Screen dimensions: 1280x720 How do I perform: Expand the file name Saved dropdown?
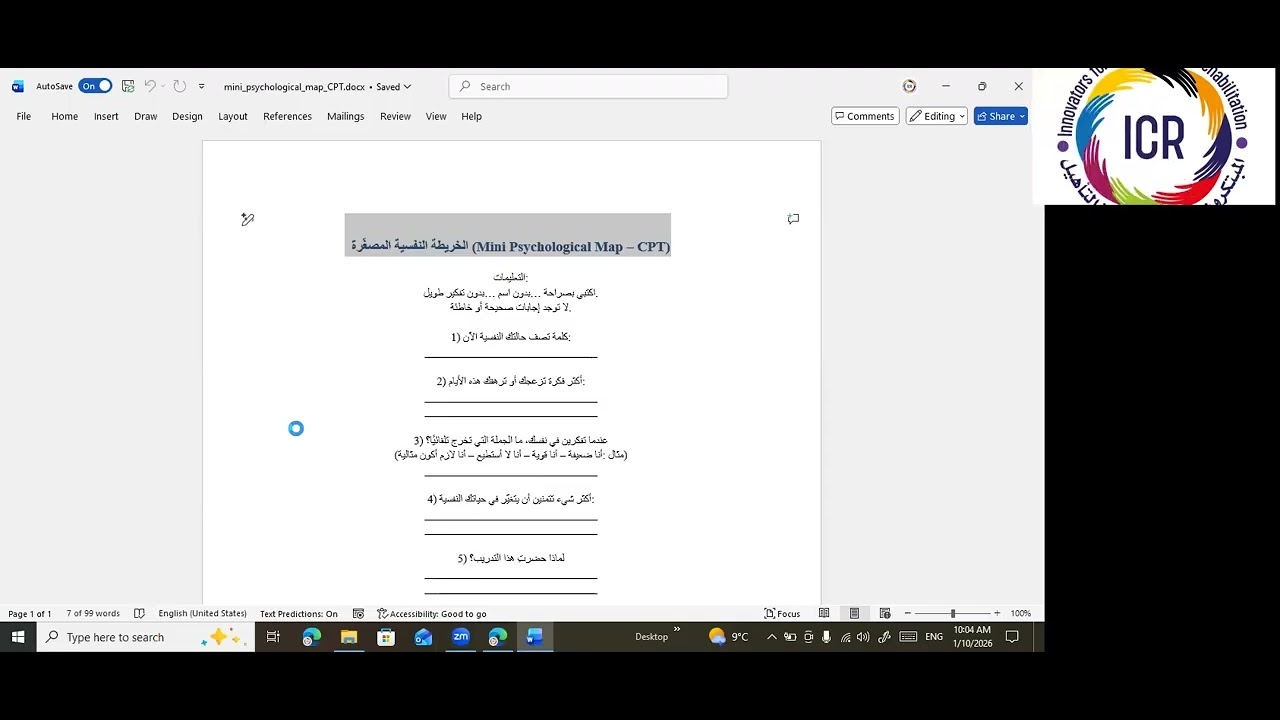(x=393, y=87)
